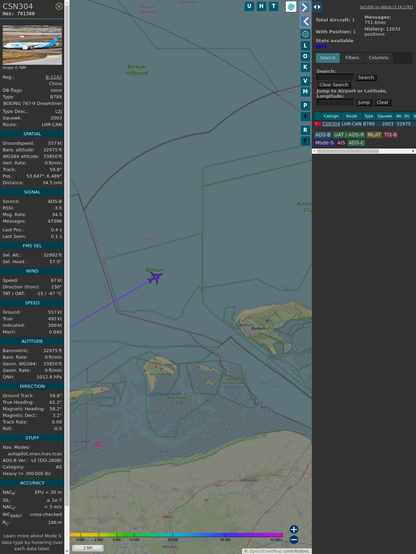Open CSN304 callsign link in table
Image resolution: width=416 pixels, height=554 pixels.
[x=331, y=124]
